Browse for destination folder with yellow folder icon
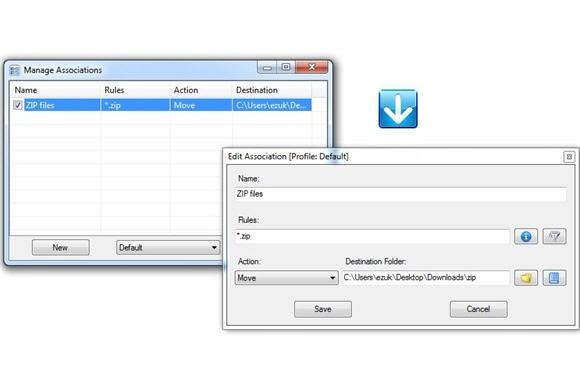Viewport: 580px width, 388px height. click(526, 278)
